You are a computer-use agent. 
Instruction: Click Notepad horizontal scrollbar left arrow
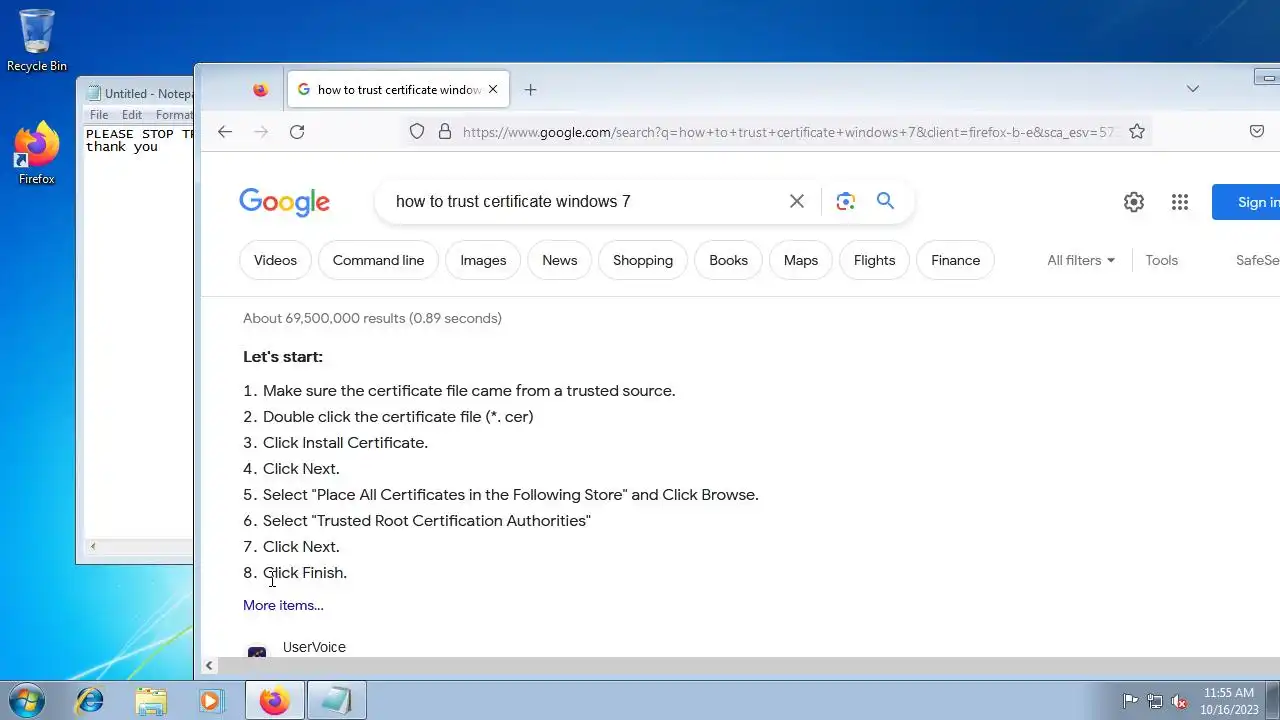point(93,546)
